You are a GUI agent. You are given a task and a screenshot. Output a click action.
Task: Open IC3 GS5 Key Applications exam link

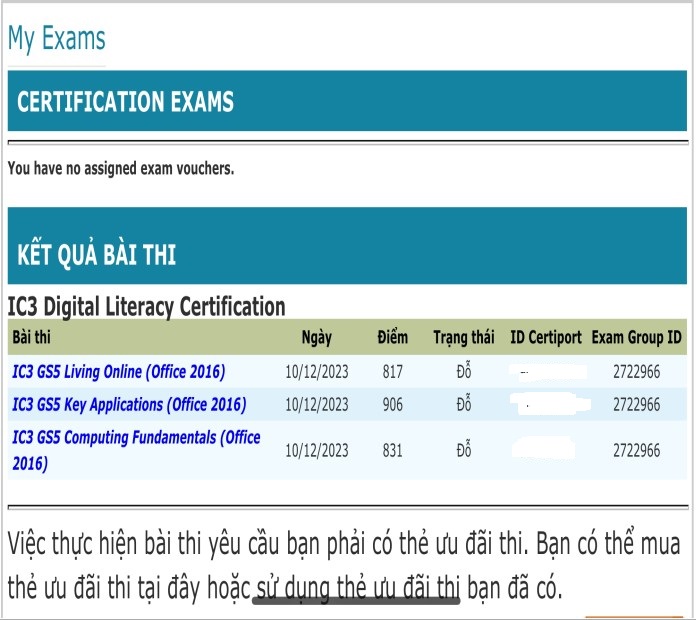[x=129, y=405]
